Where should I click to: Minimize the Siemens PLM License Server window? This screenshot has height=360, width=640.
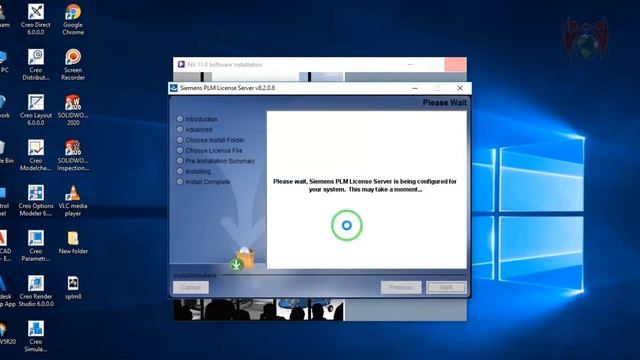(x=415, y=88)
